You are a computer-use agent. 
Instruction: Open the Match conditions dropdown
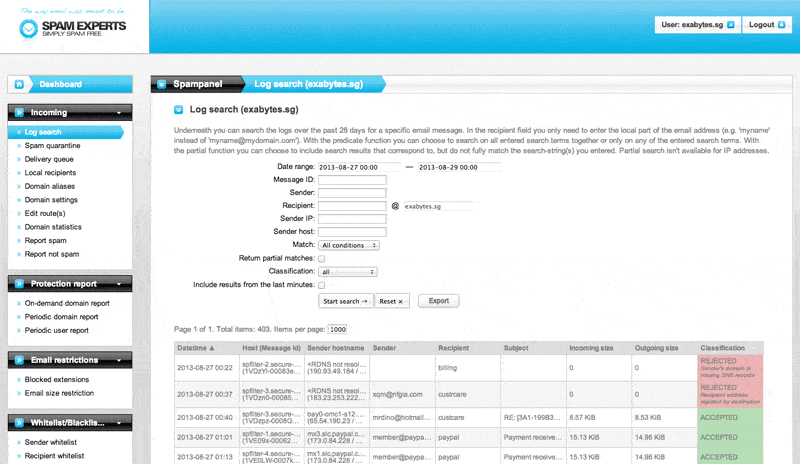click(x=348, y=244)
